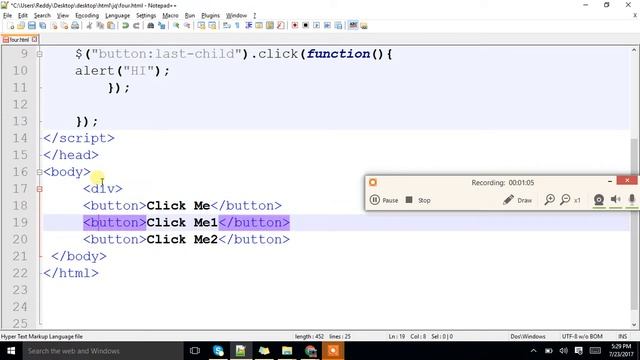The width and height of the screenshot is (640, 360).
Task: Open Skype from the taskbar
Action: coord(218,351)
